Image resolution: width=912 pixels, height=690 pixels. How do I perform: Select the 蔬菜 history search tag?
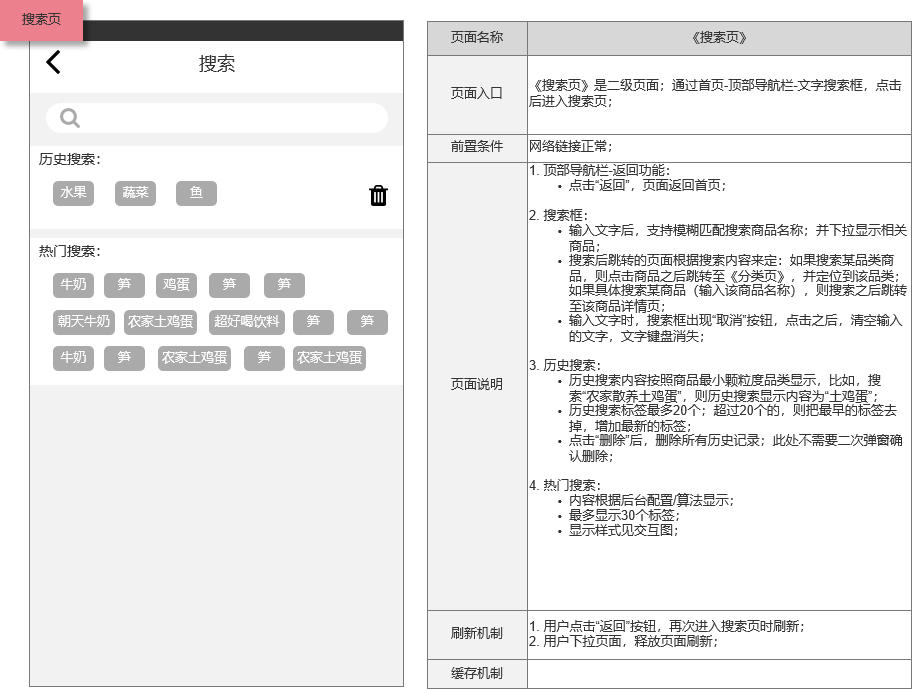pyautogui.click(x=134, y=193)
